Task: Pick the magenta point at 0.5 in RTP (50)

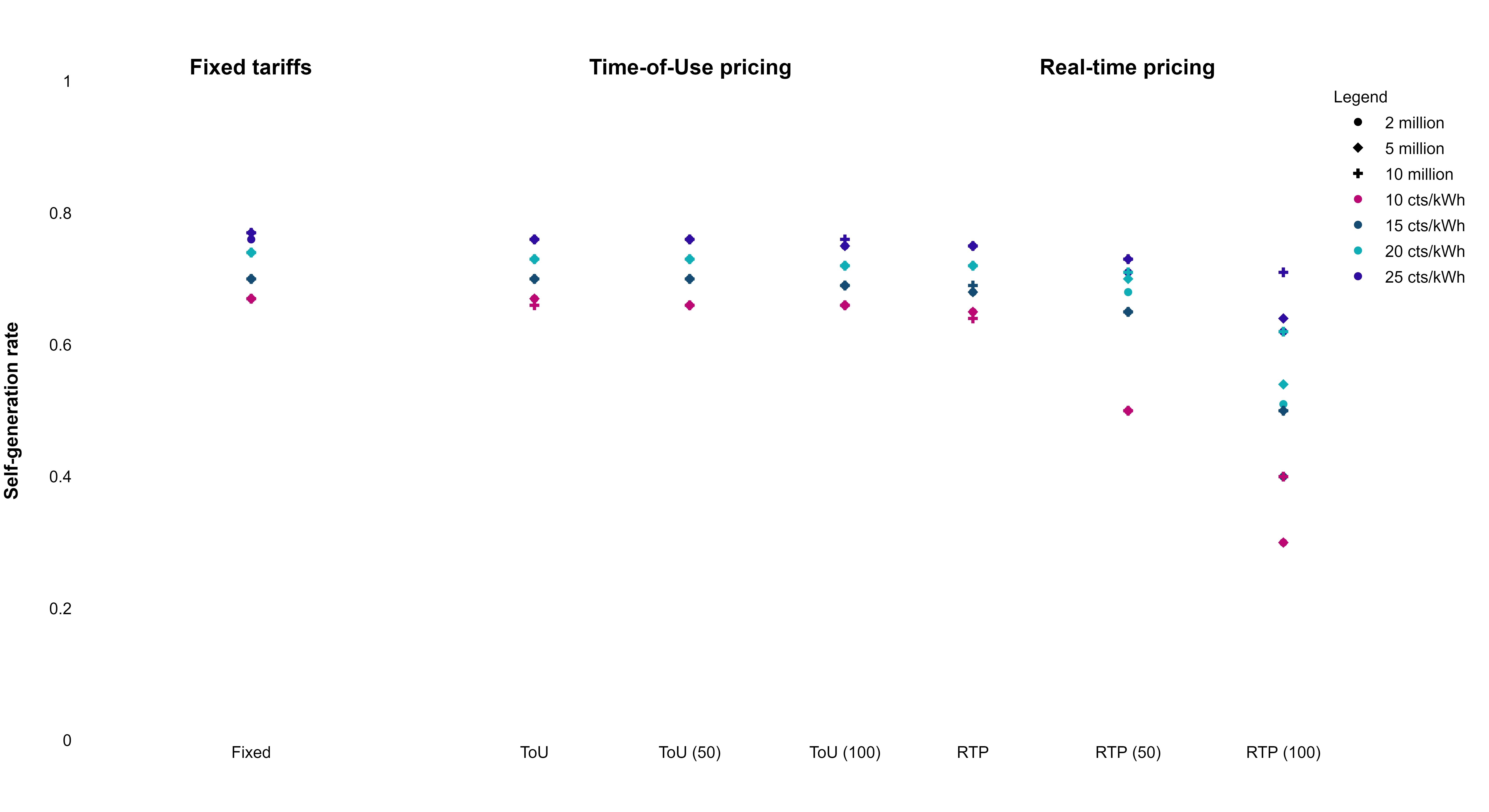Action: click(x=1128, y=411)
